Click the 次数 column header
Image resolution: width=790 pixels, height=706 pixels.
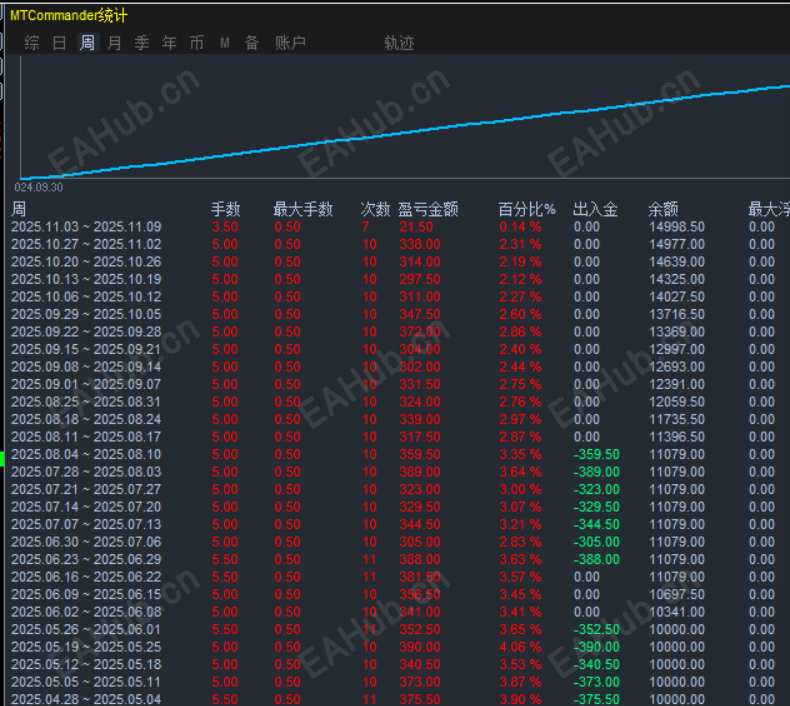point(375,209)
